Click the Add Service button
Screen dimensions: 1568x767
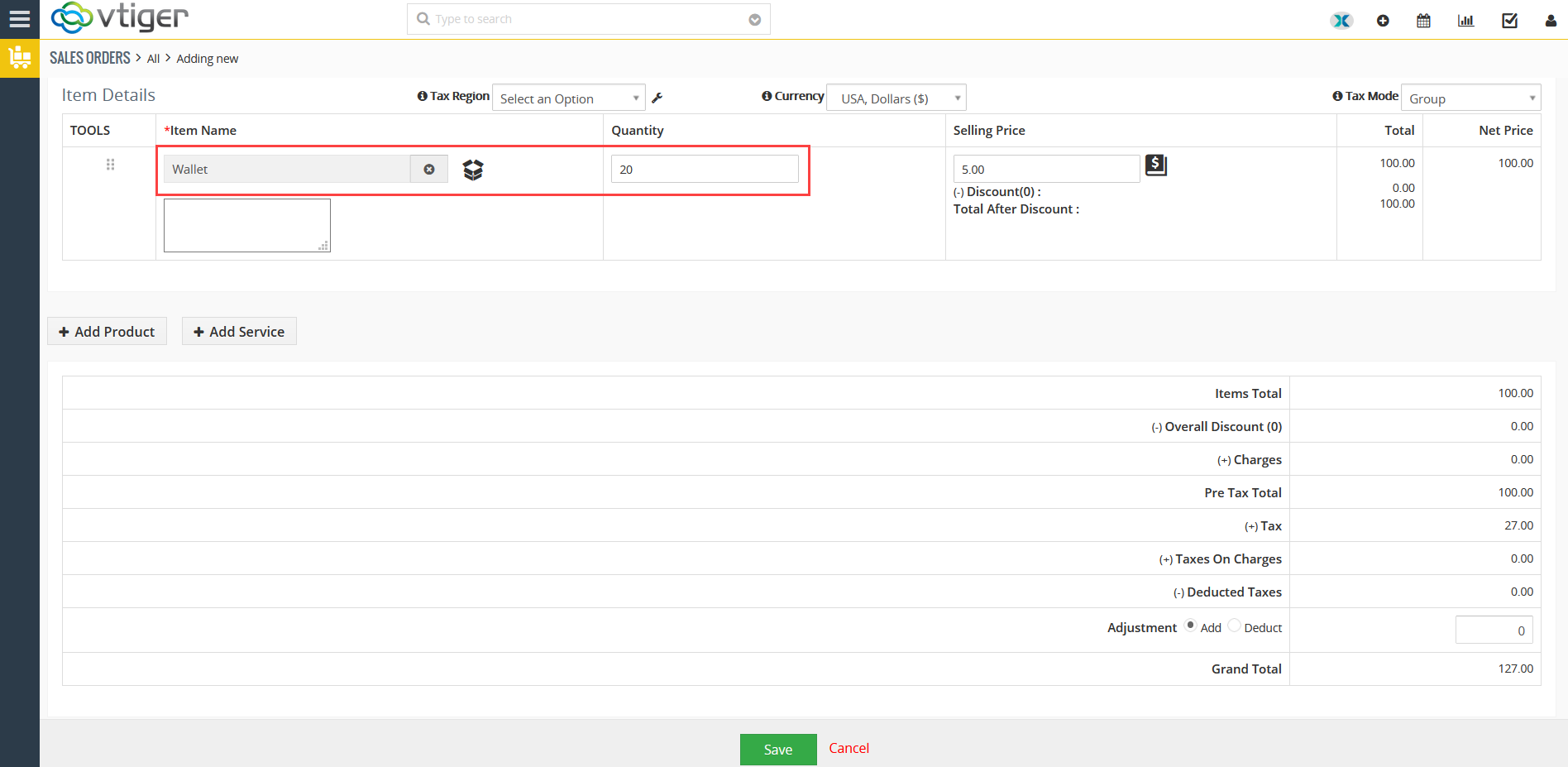tap(239, 331)
